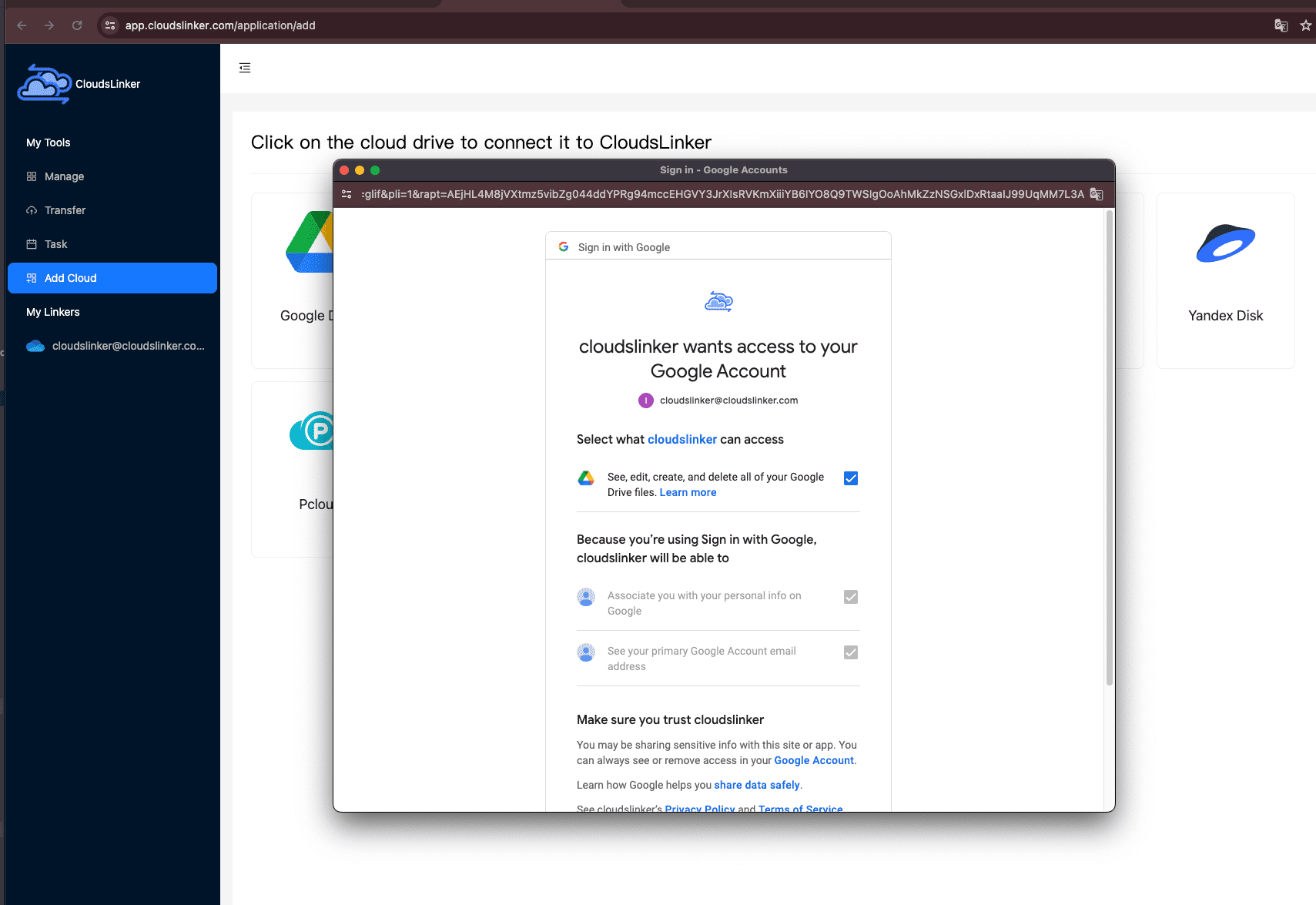The width and height of the screenshot is (1316, 905).
Task: Open Manage in sidebar
Action: [112, 176]
